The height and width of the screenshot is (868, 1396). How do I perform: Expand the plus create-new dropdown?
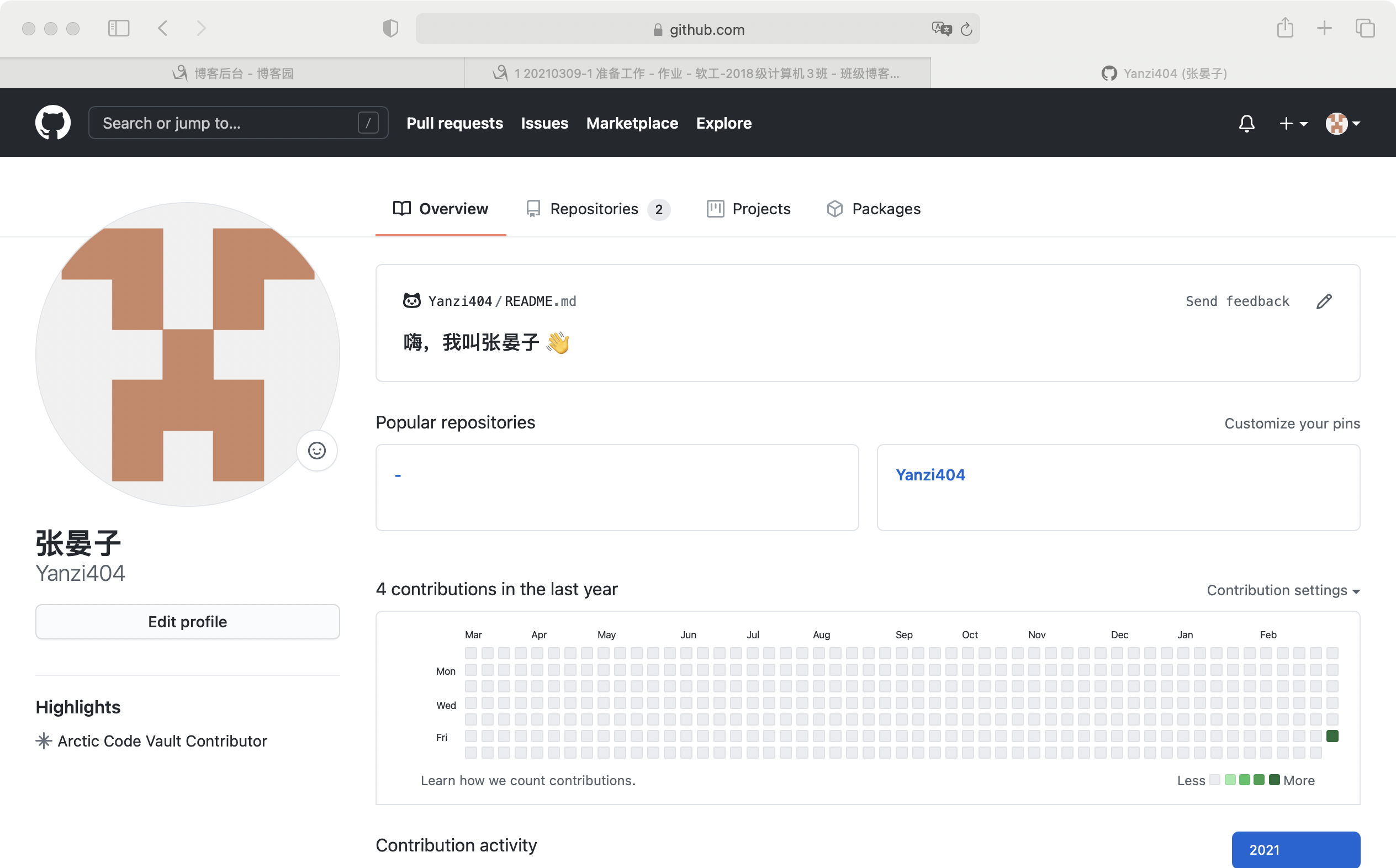click(x=1293, y=124)
